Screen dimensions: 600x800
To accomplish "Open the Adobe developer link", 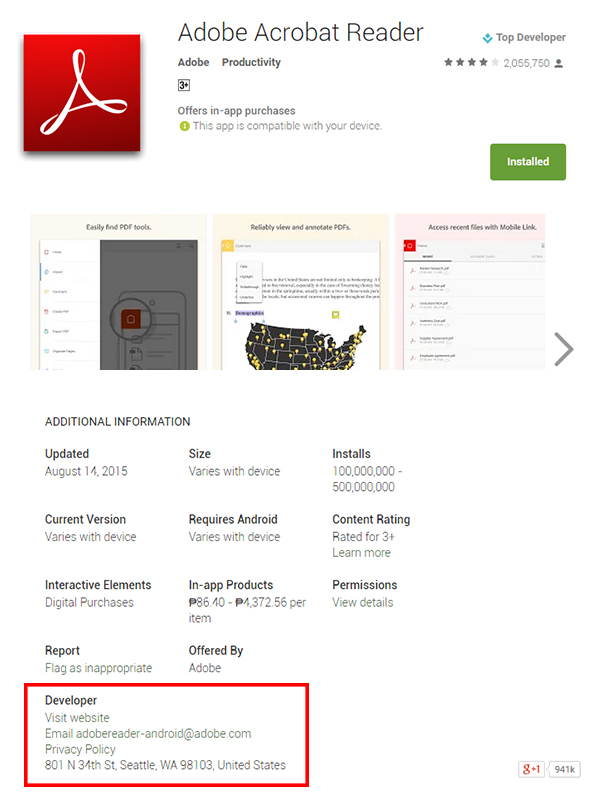I will (193, 62).
